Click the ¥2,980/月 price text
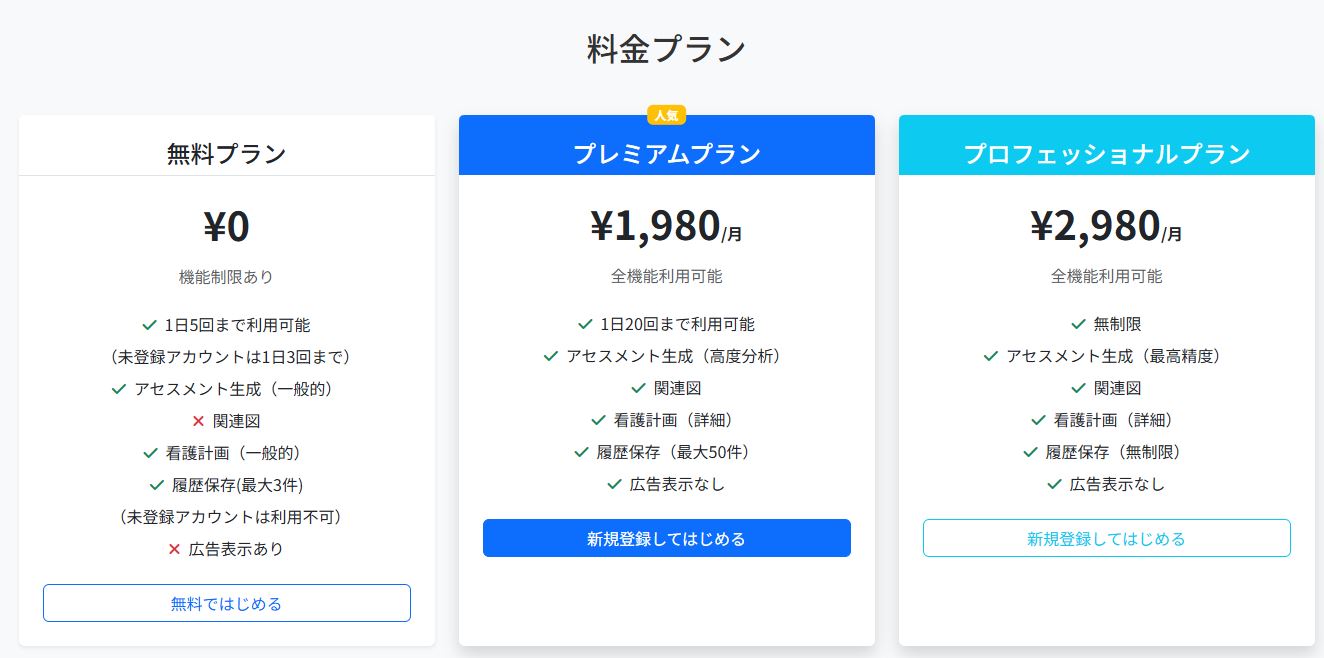Image resolution: width=1324 pixels, height=658 pixels. pos(1106,226)
